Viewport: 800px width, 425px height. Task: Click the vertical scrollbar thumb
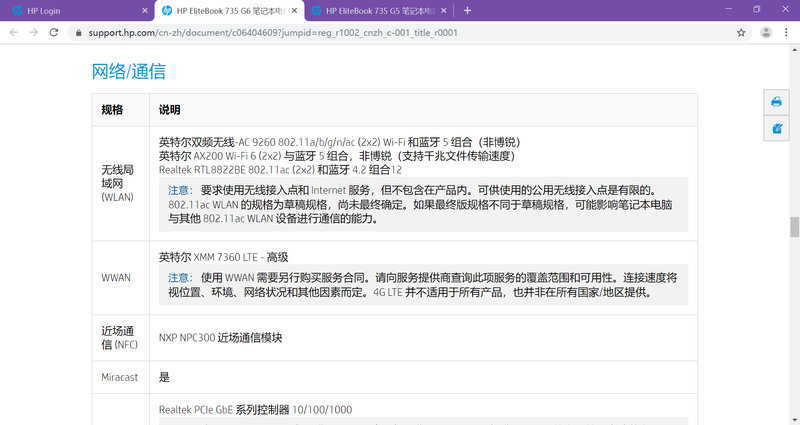point(794,226)
